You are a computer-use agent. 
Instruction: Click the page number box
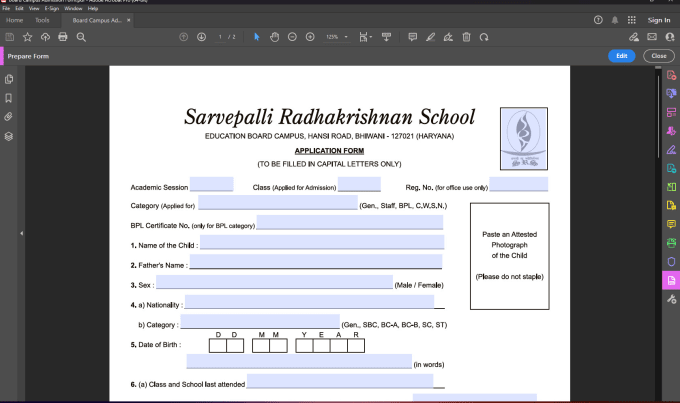coord(221,37)
